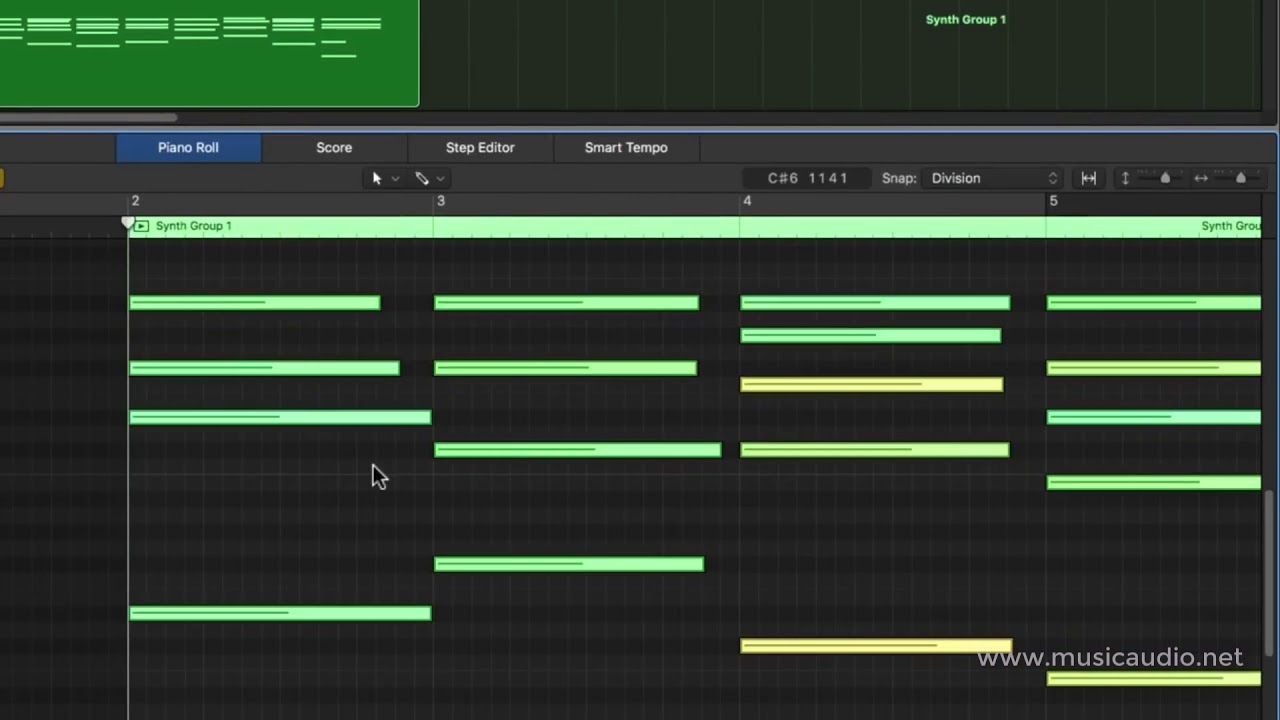Switch to the Score tab
This screenshot has height=720, width=1280.
334,147
